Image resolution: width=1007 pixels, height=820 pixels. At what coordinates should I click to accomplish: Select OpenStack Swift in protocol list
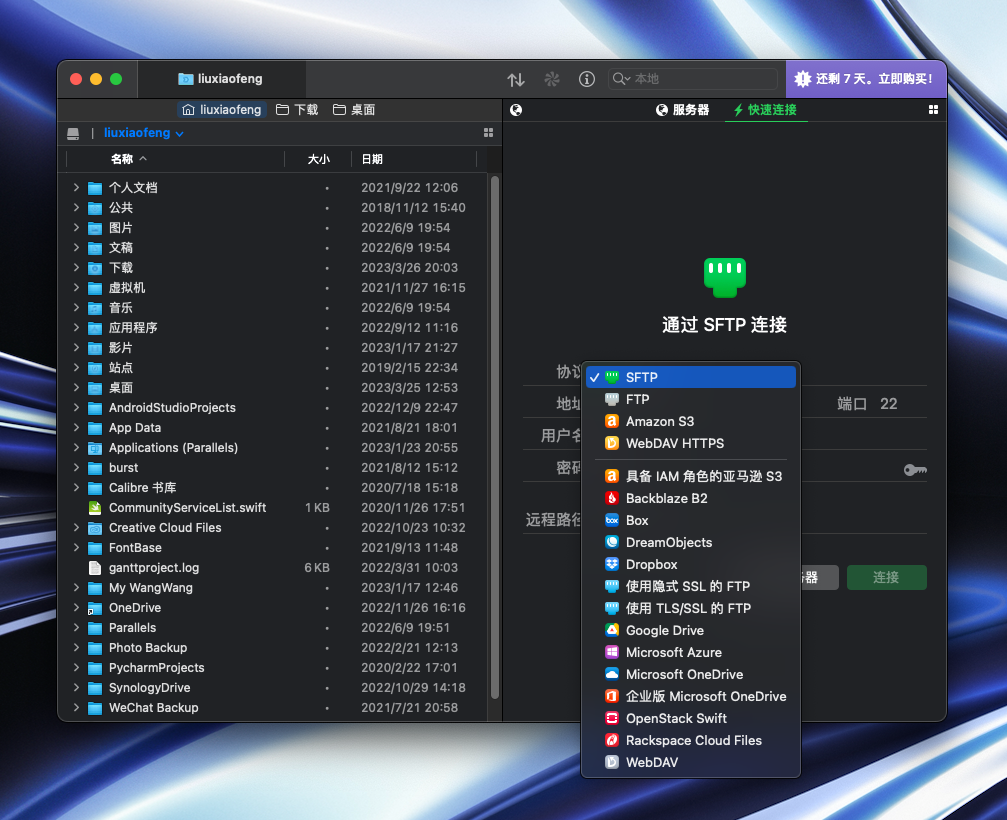[691, 719]
